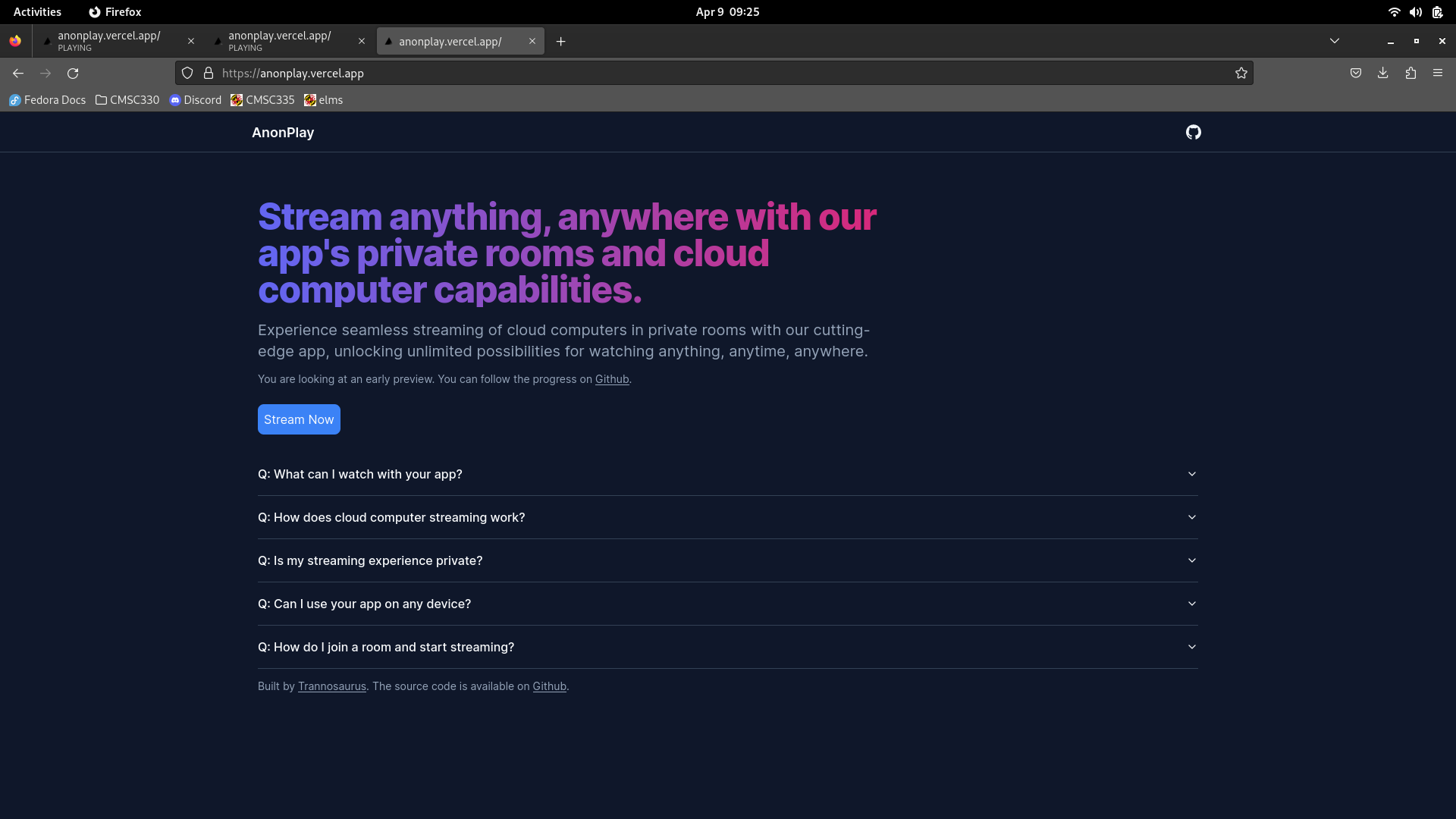Bookmark this page with the star icon

click(x=1241, y=74)
